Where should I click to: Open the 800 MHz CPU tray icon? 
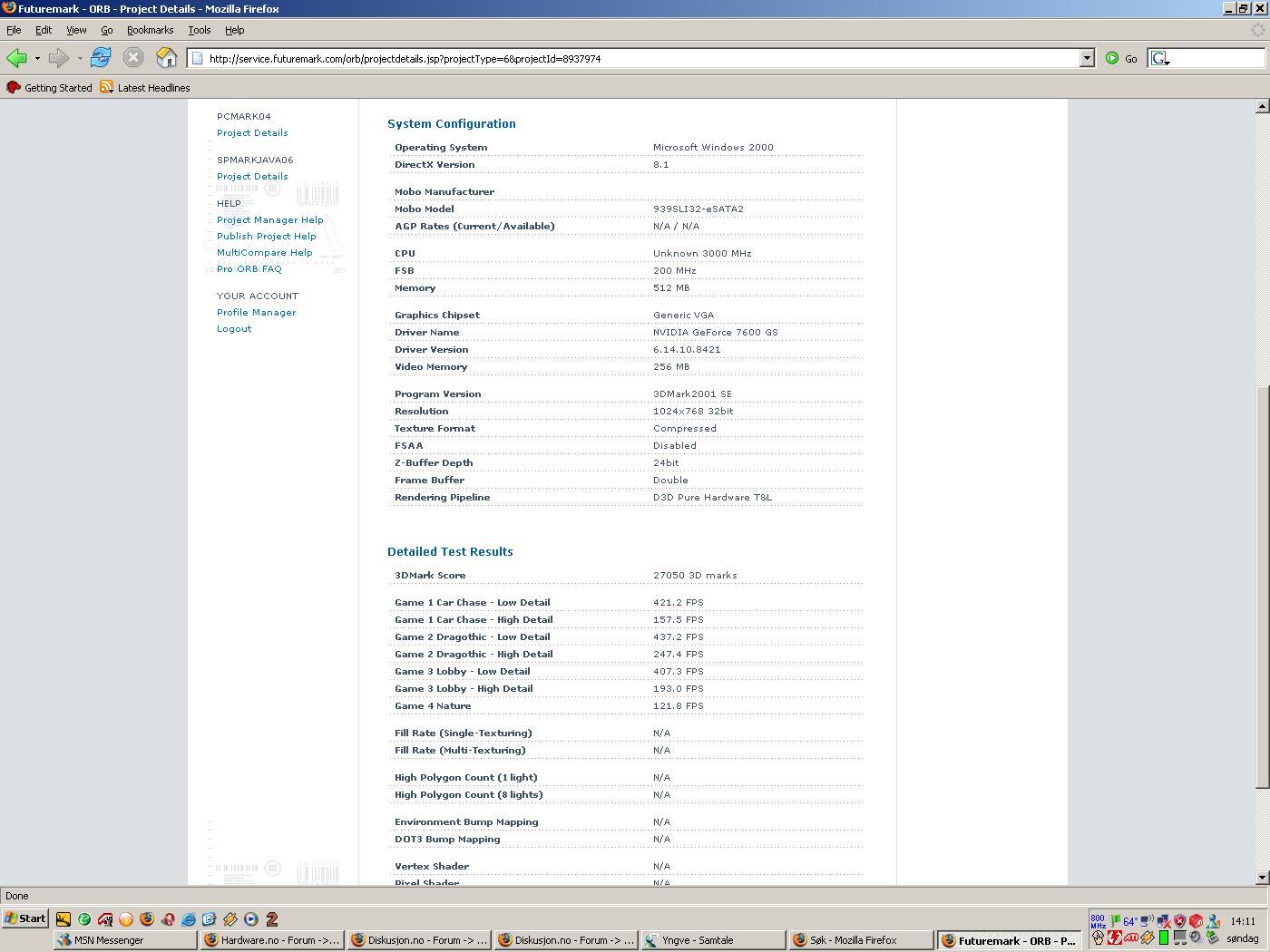point(1098,921)
